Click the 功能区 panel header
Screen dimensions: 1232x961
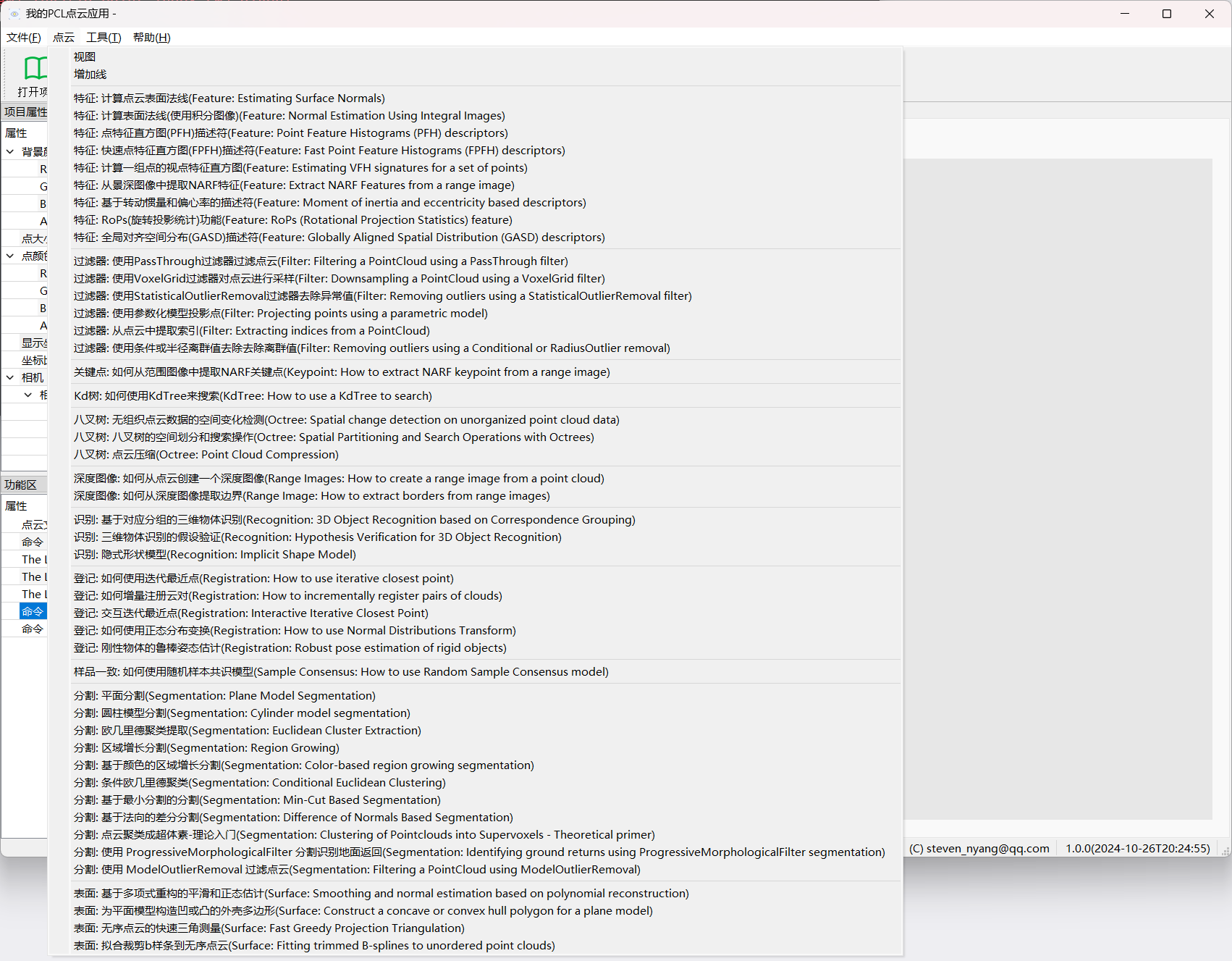click(25, 484)
